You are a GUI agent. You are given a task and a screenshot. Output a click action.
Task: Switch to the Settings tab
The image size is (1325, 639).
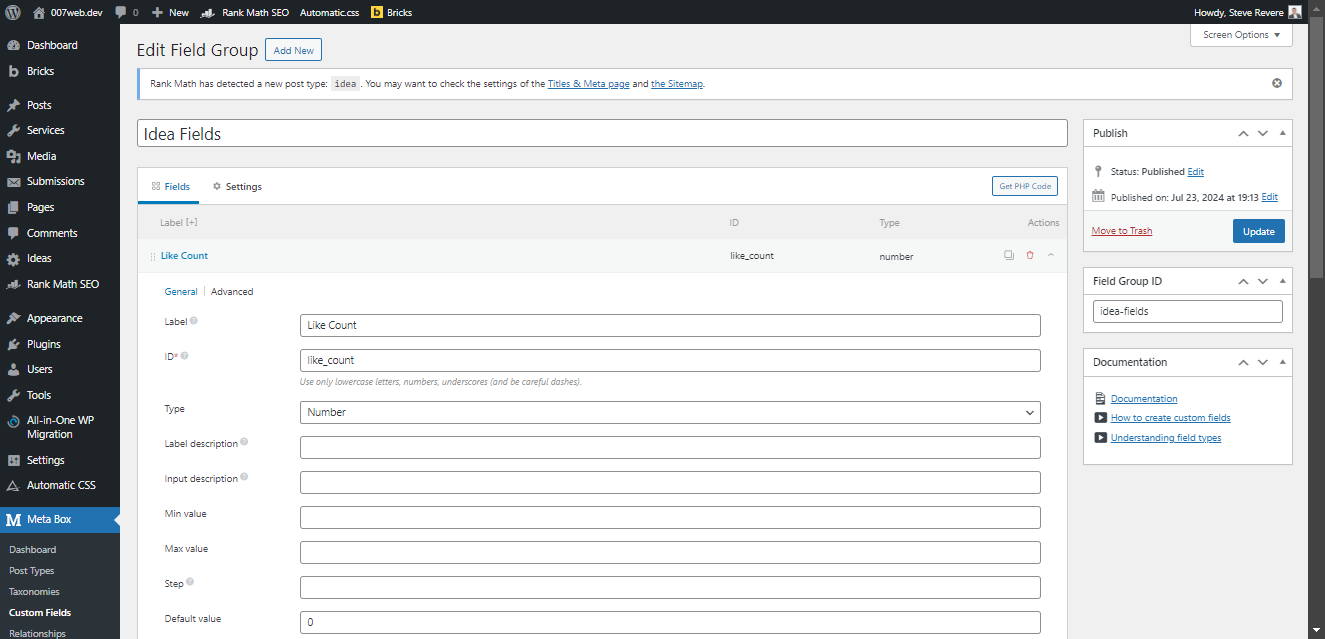[237, 187]
